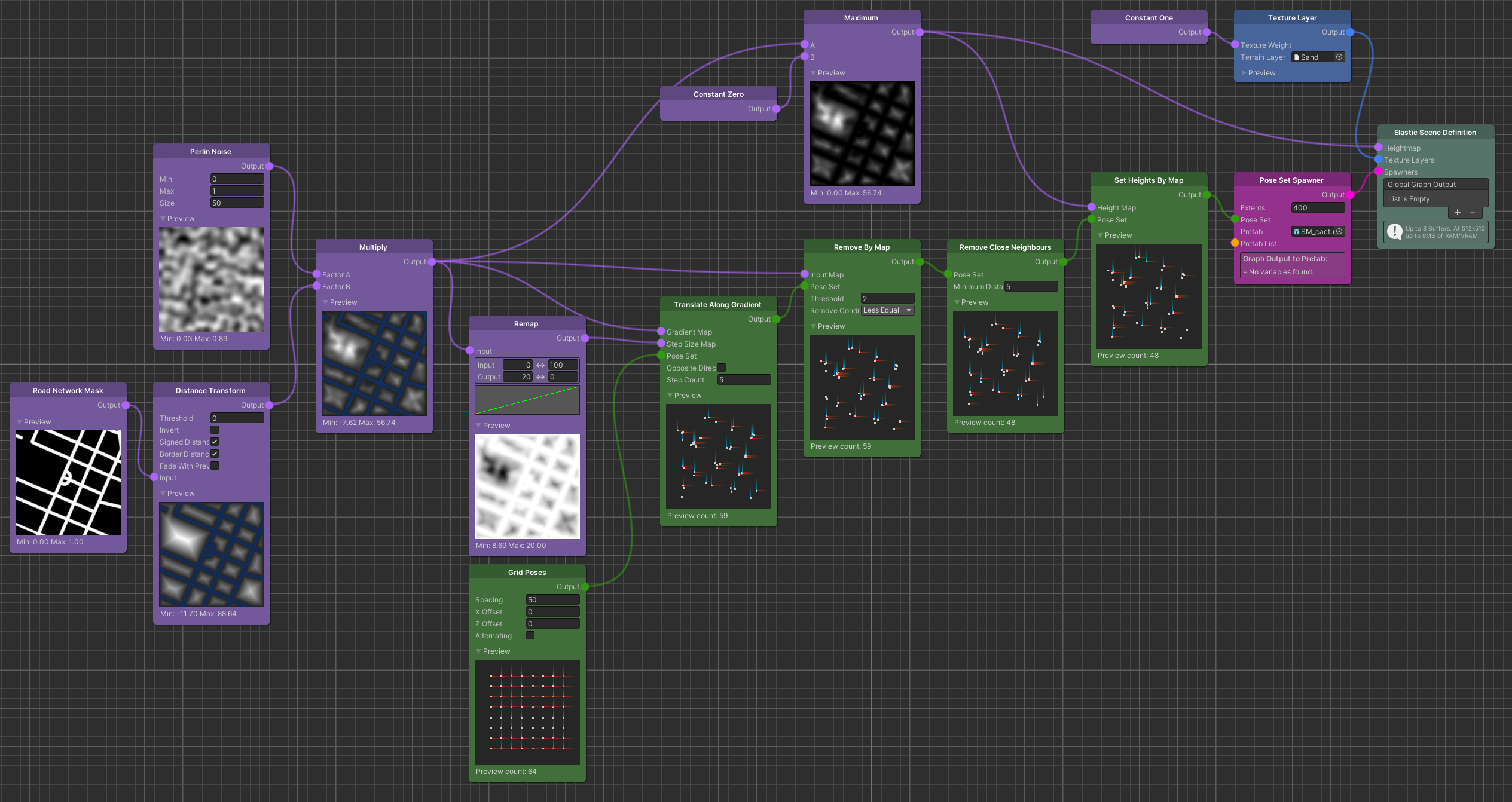Remove entry from Global Graph Output list
This screenshot has width=1512, height=802.
point(1473,212)
